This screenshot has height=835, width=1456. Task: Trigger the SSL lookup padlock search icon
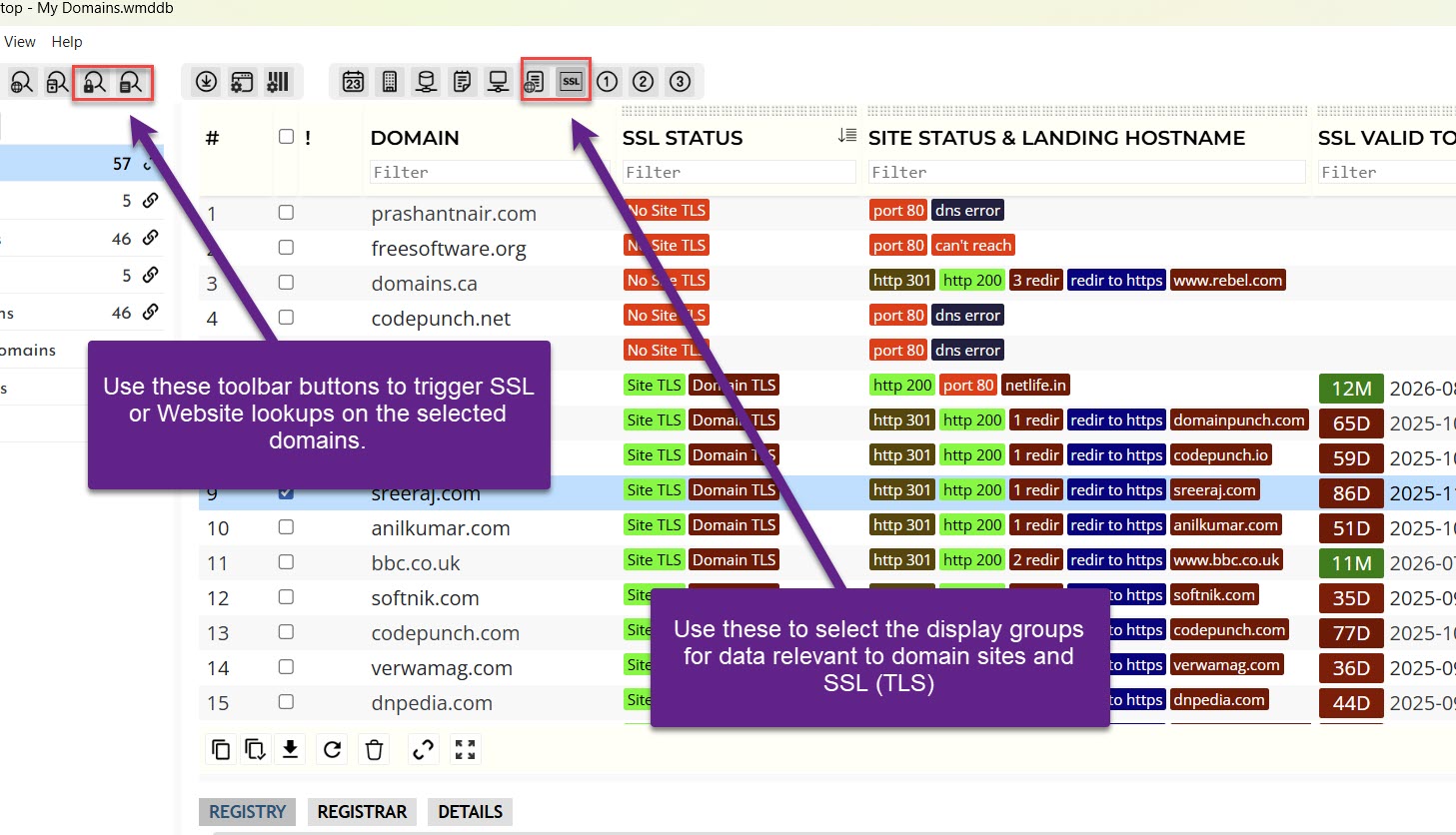94,82
